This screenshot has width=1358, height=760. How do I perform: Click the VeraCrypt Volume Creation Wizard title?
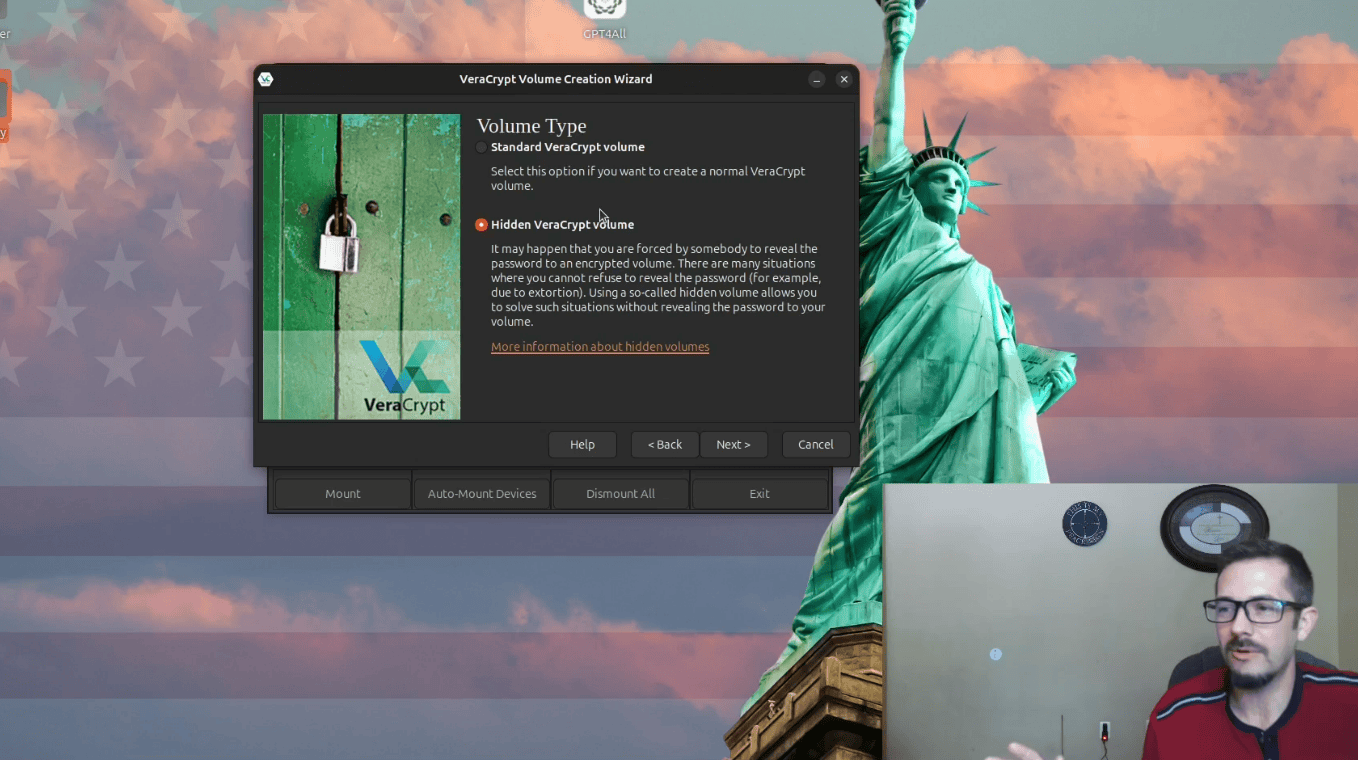click(556, 79)
